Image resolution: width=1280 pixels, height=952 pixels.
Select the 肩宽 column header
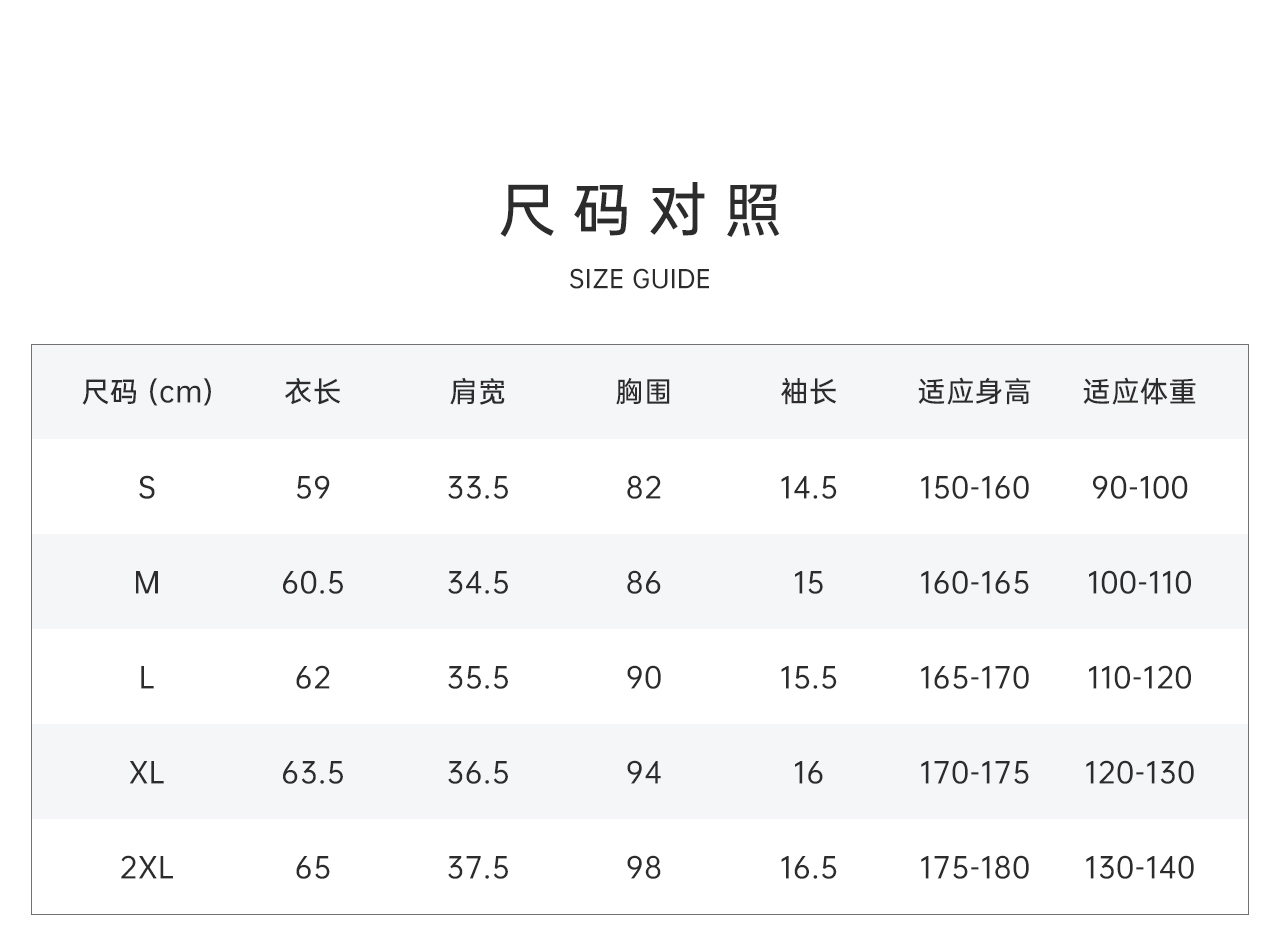[x=478, y=392]
